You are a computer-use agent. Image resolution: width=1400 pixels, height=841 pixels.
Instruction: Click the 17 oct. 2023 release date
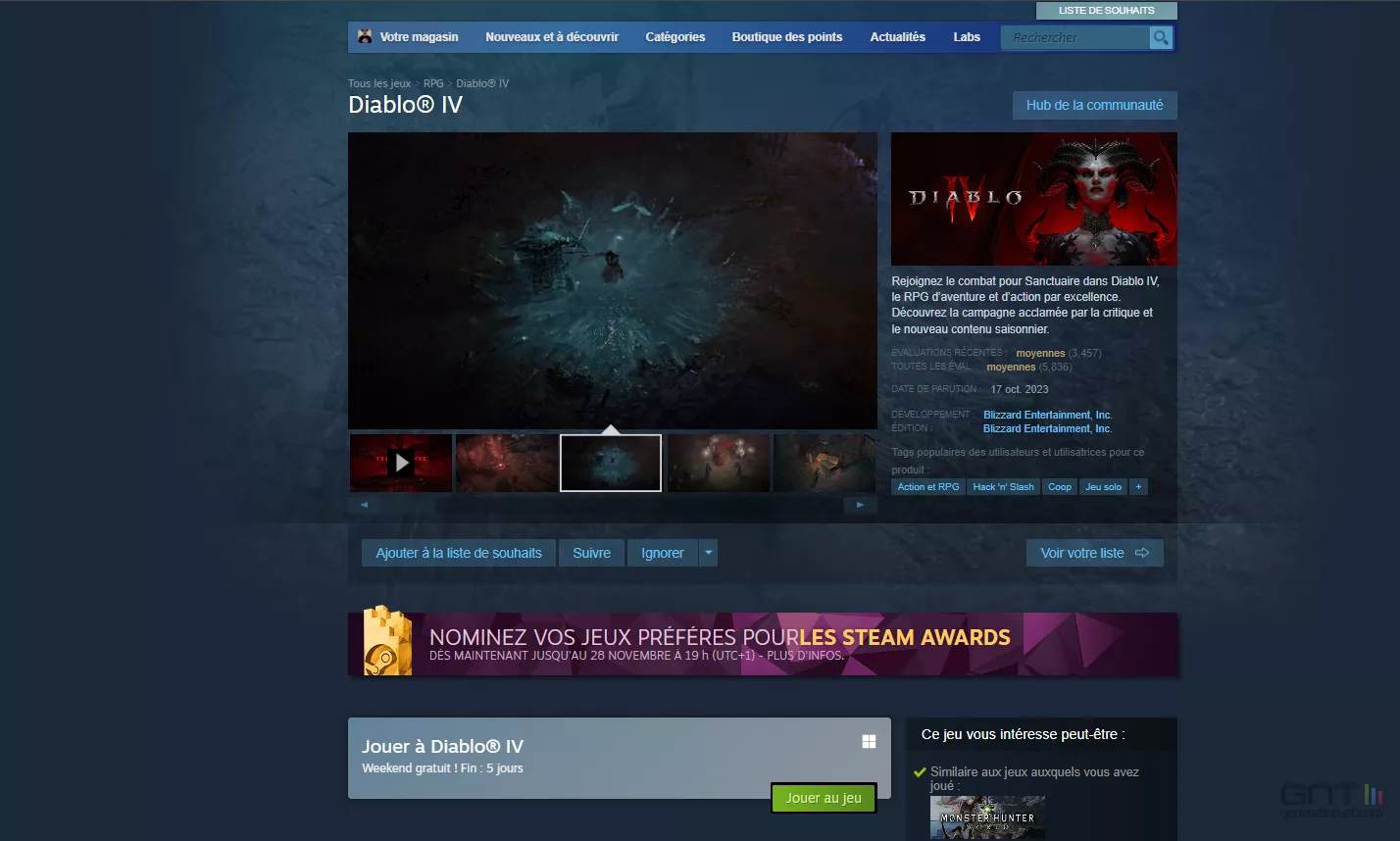(1020, 389)
